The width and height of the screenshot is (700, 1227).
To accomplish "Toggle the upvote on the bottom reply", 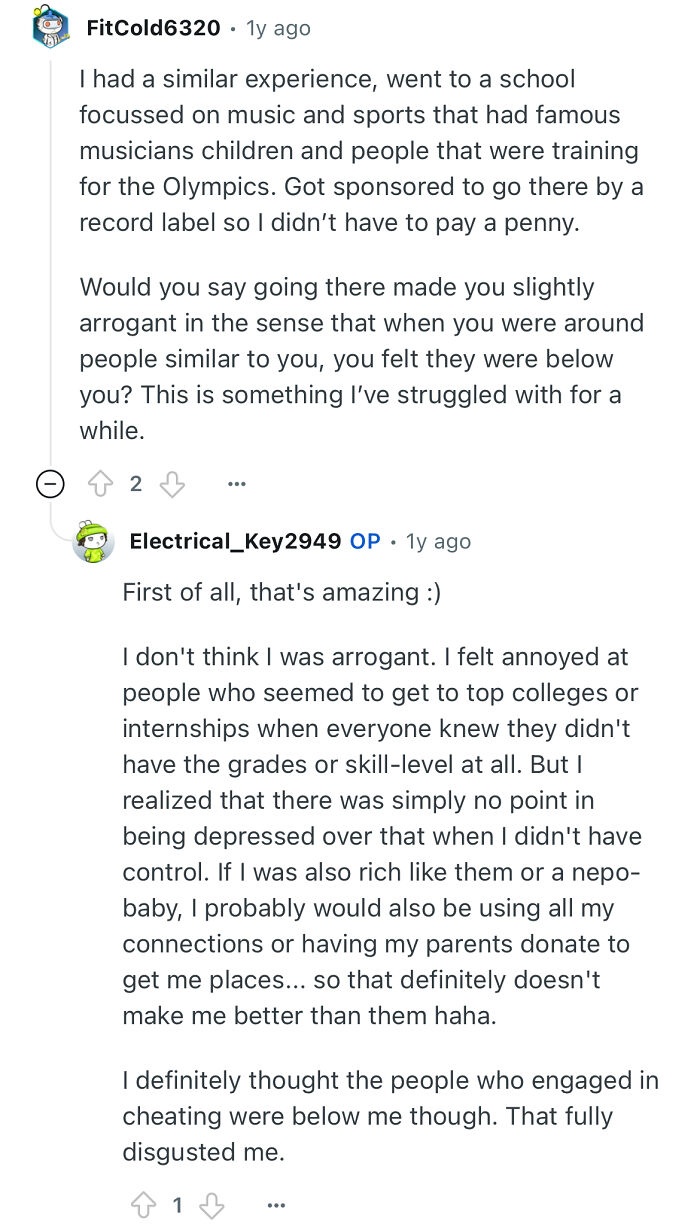I will pyautogui.click(x=143, y=1205).
